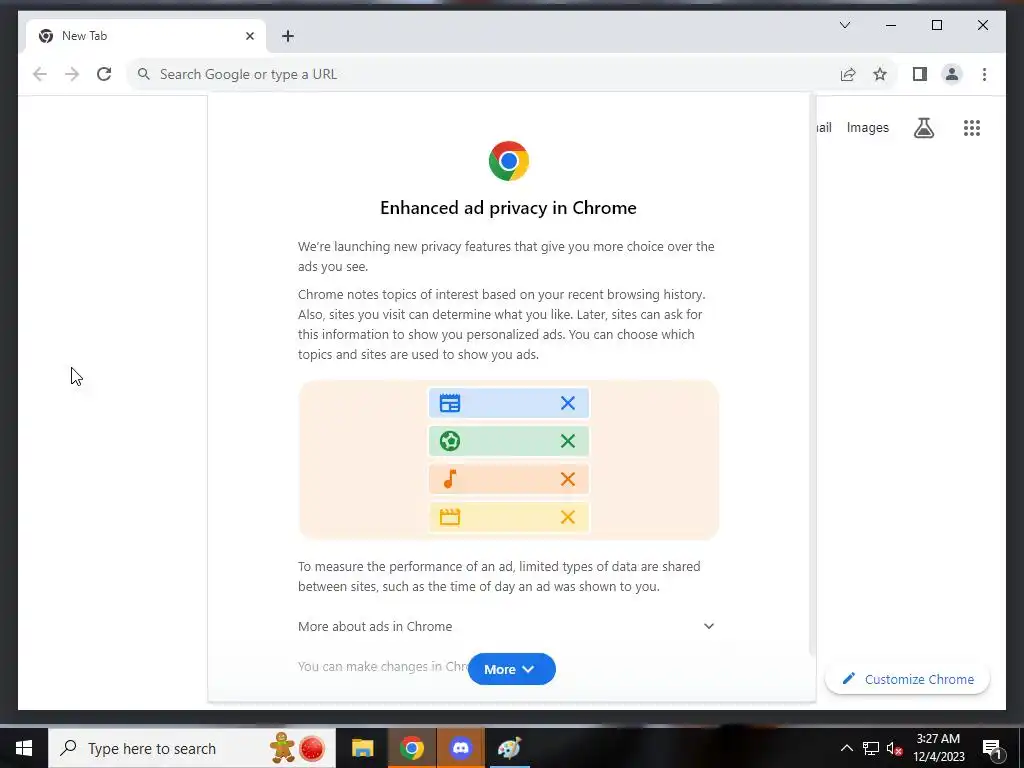Click the Customize Chrome button
The width and height of the screenshot is (1024, 768).
908,679
